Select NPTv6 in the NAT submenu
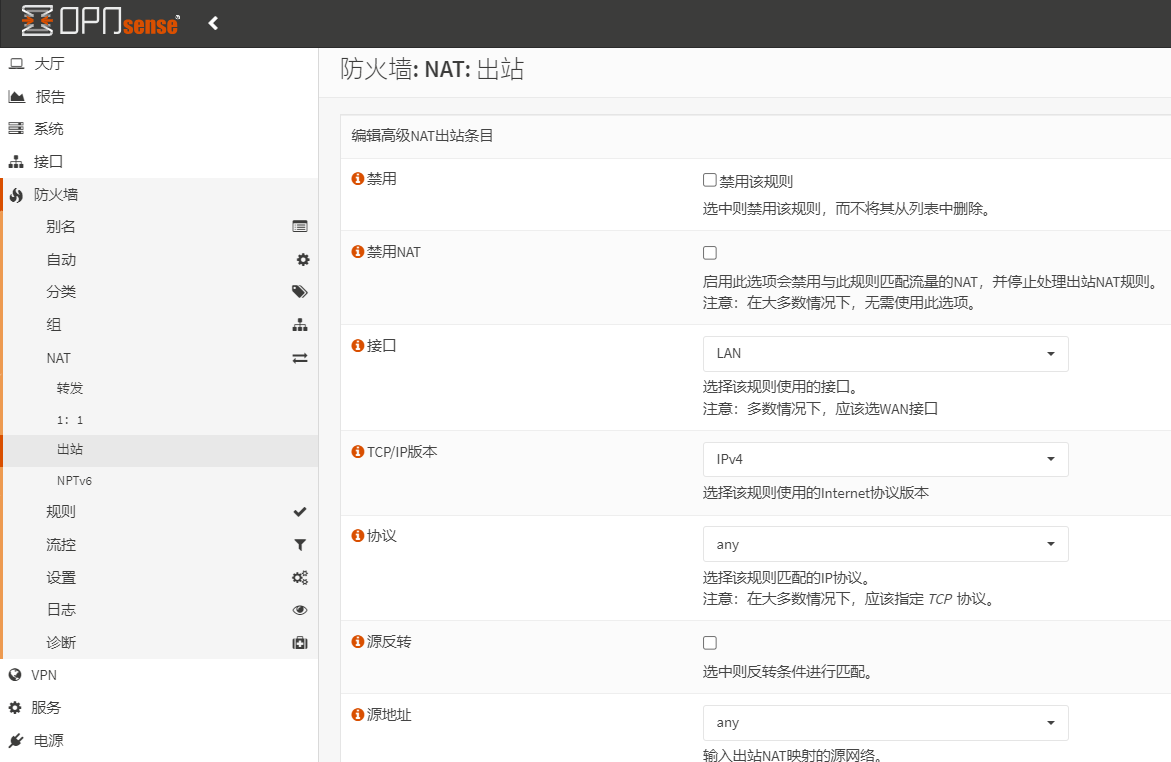1171x762 pixels. (x=74, y=481)
